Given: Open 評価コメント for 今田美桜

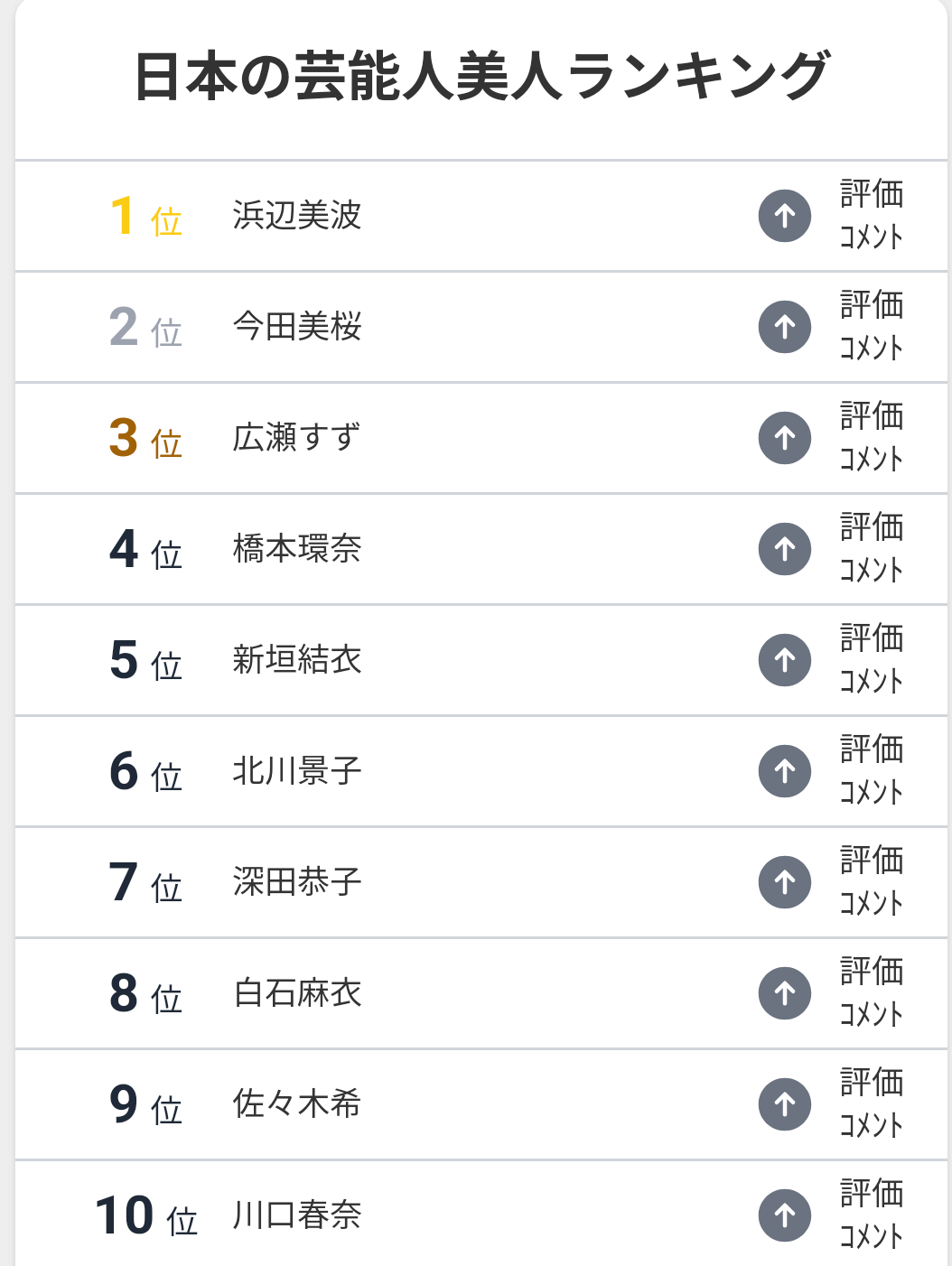Looking at the screenshot, I should 872,326.
